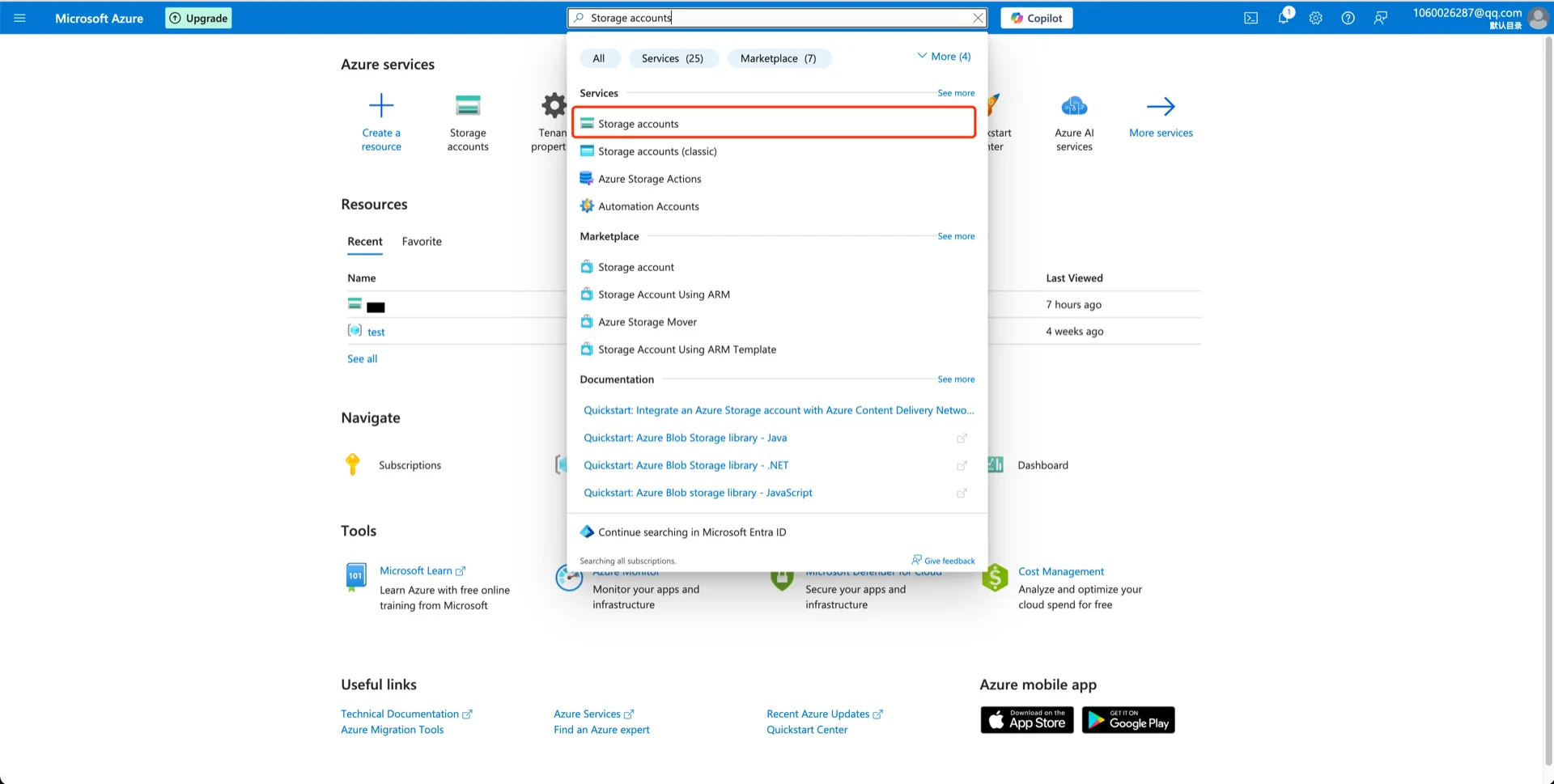1554x784 pixels.
Task: Open Cloud Shell from the top bar
Action: coord(1250,18)
